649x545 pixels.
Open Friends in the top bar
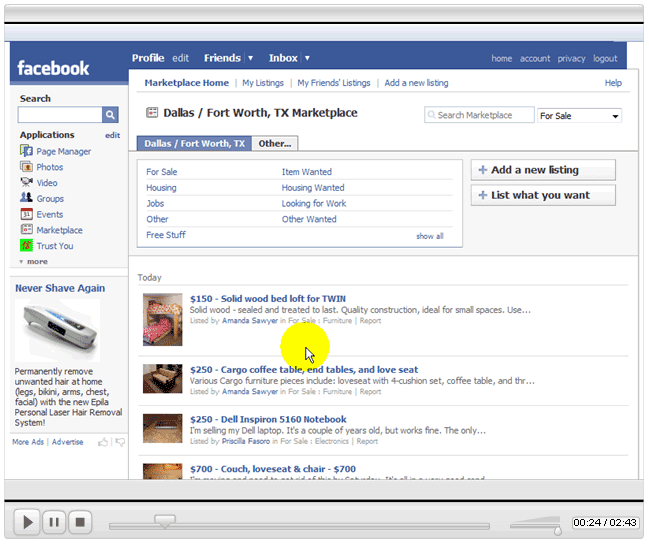[222, 58]
